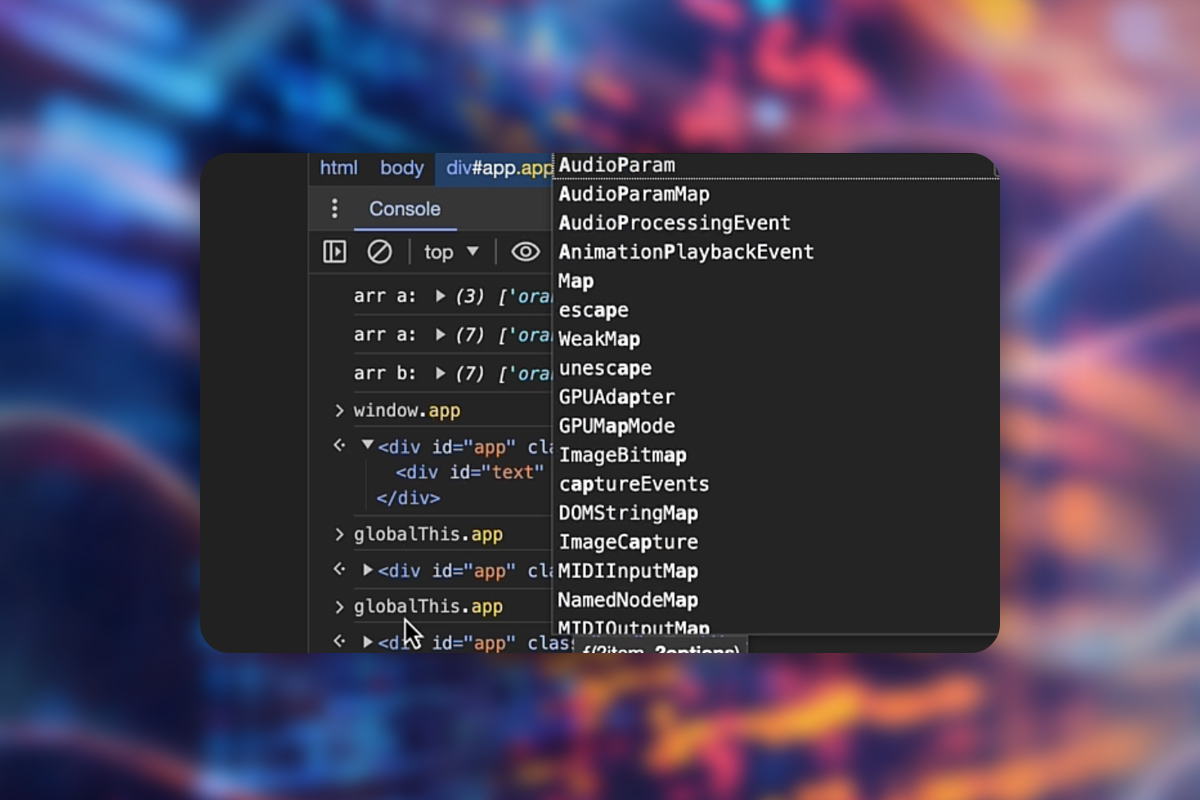
Task: Collapse the expanded div id="app" node
Action: [x=367, y=445]
